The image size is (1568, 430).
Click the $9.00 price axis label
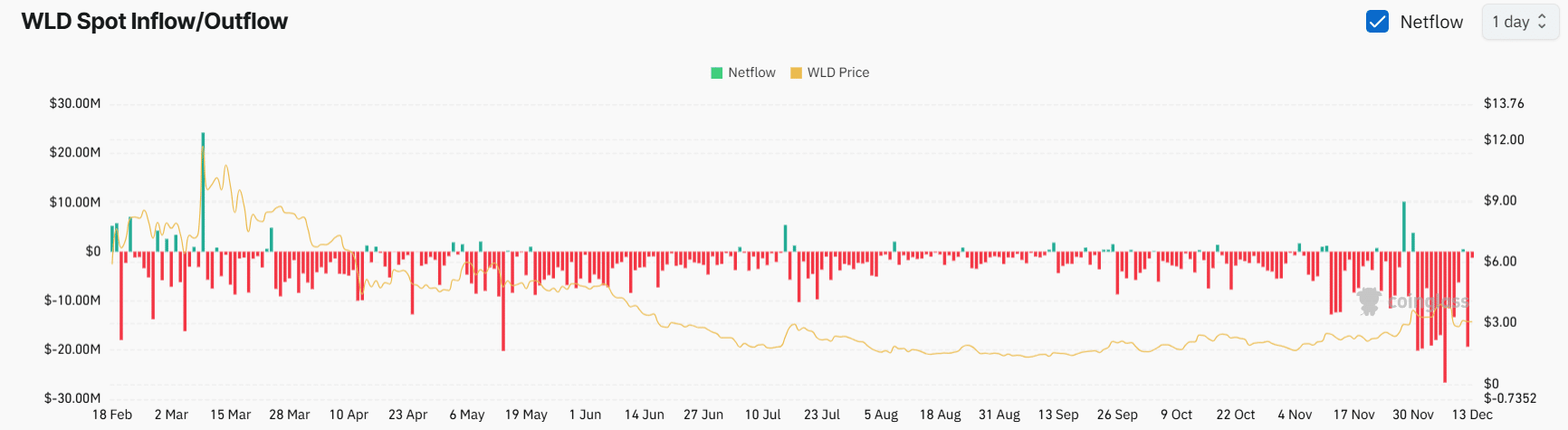(1500, 200)
